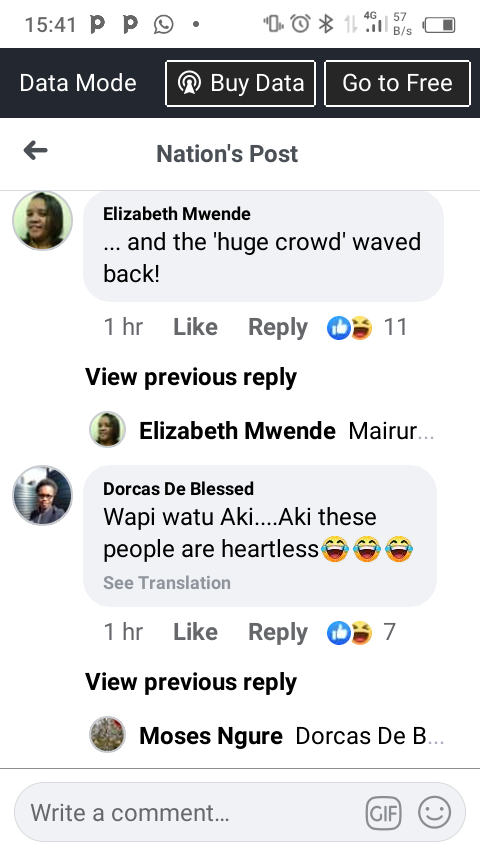Like Elizabeth Mwende's comment
The width and height of the screenshot is (480, 854).
coord(195,327)
